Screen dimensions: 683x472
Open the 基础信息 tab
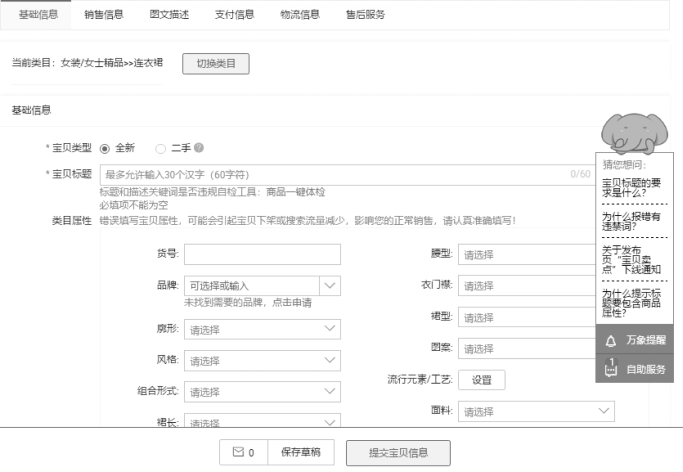coord(38,14)
